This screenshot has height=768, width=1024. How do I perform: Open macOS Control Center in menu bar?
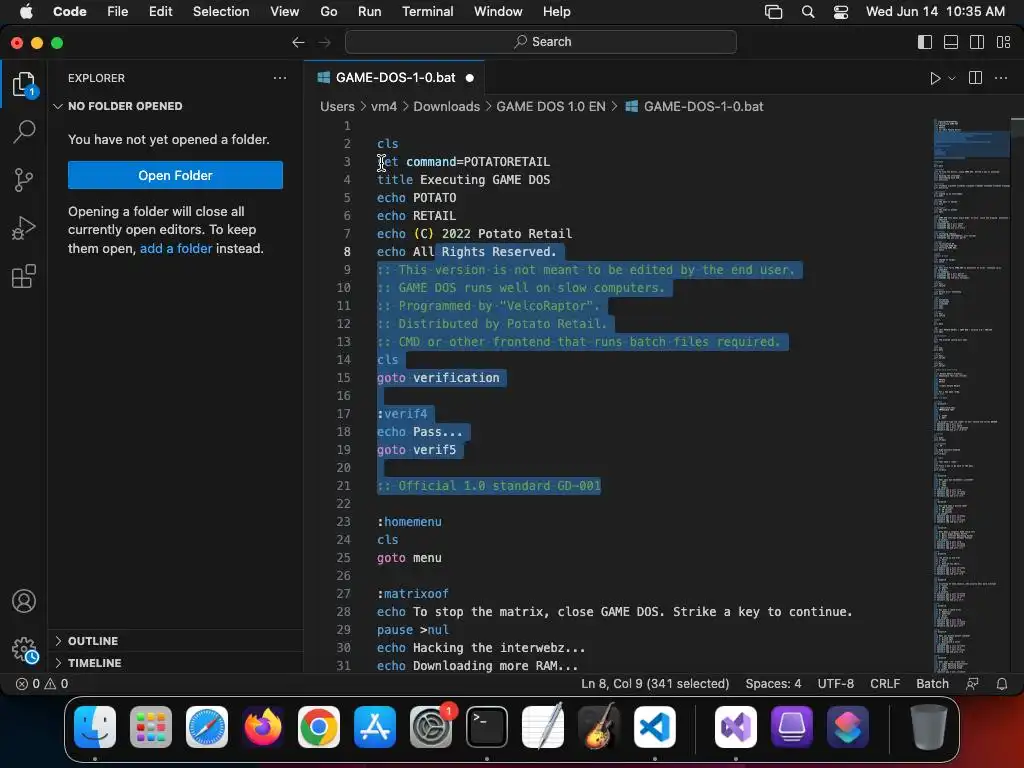[x=840, y=12]
